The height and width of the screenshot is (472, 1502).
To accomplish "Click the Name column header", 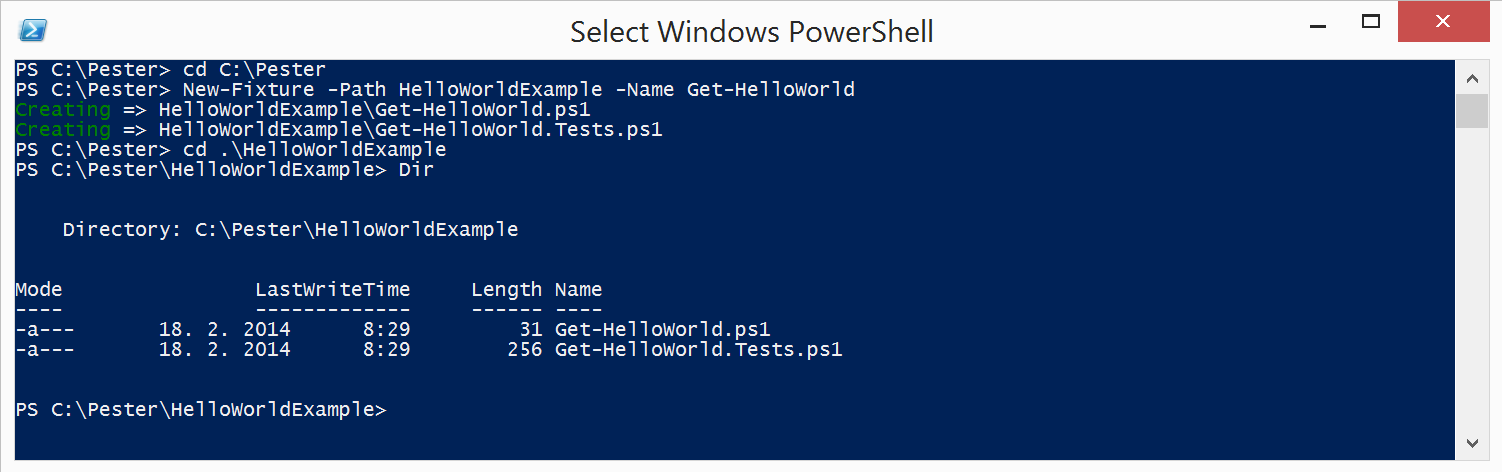I will pos(578,290).
